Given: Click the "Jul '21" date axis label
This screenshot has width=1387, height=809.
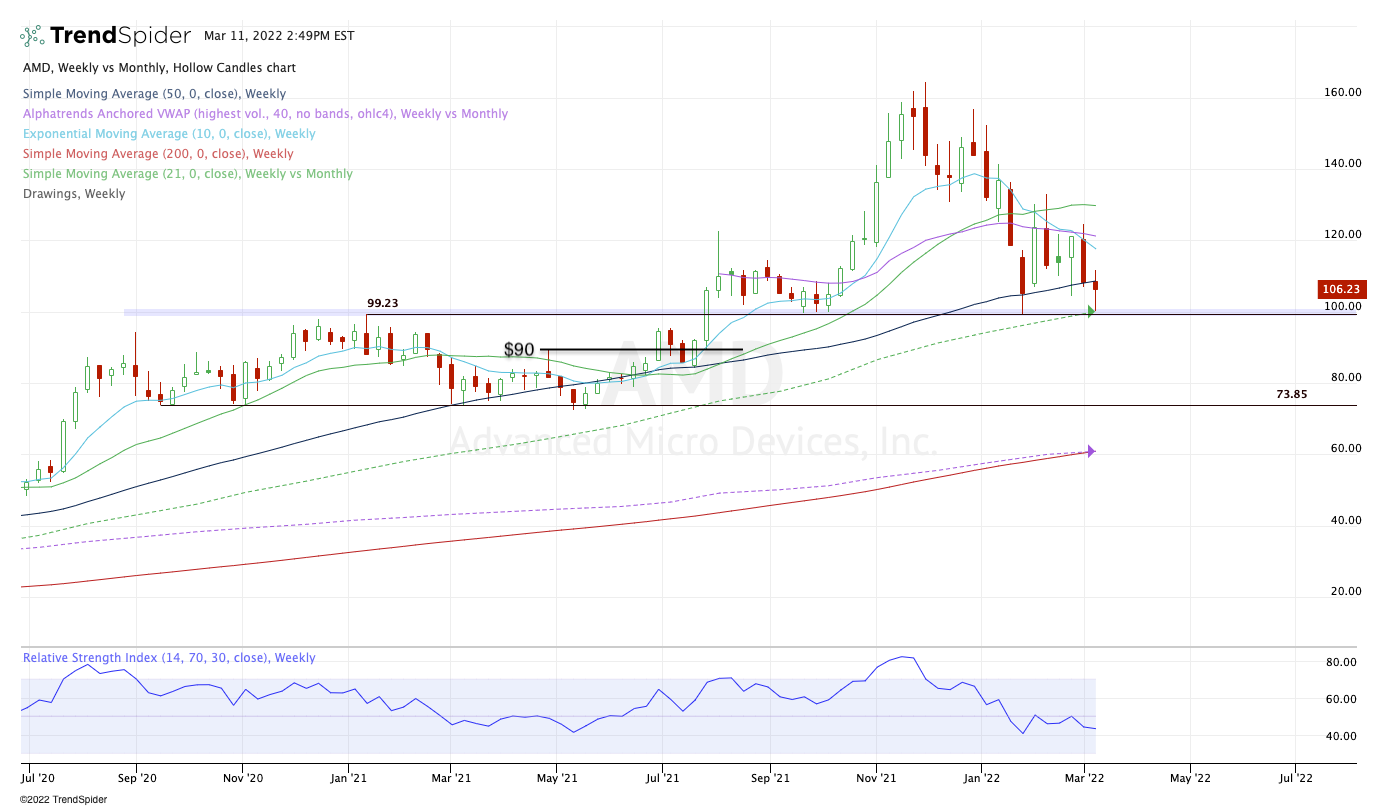Looking at the screenshot, I should pos(662,776).
